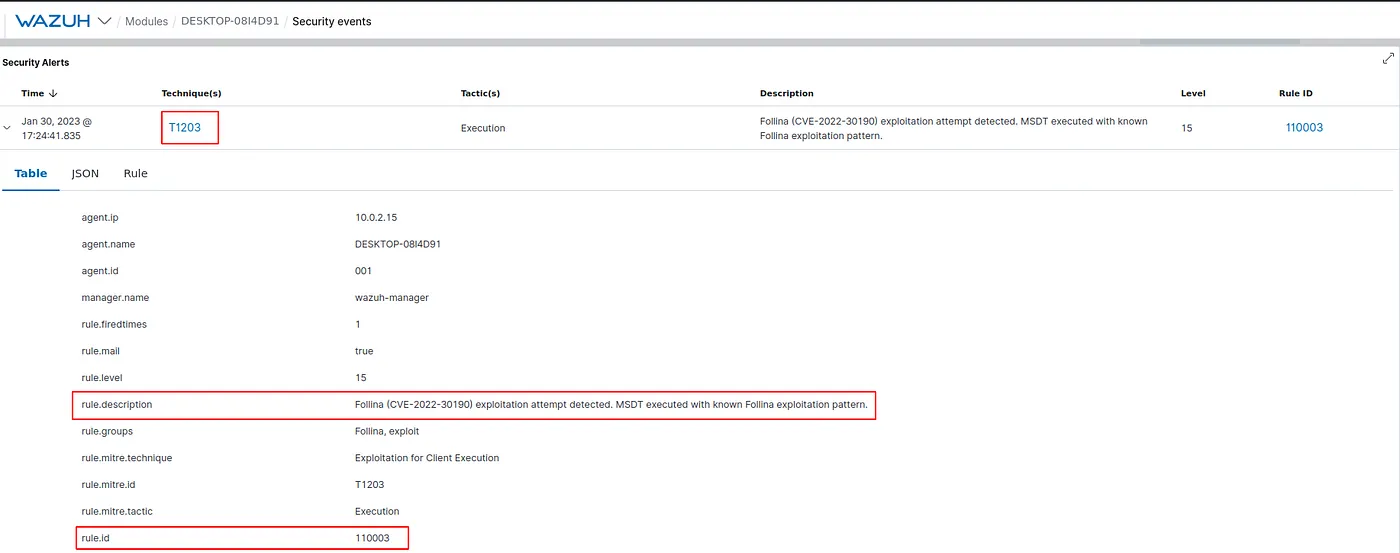Click the agent.name value DESKTOP-08I4D91
The height and width of the screenshot is (553, 1400).
398,244
